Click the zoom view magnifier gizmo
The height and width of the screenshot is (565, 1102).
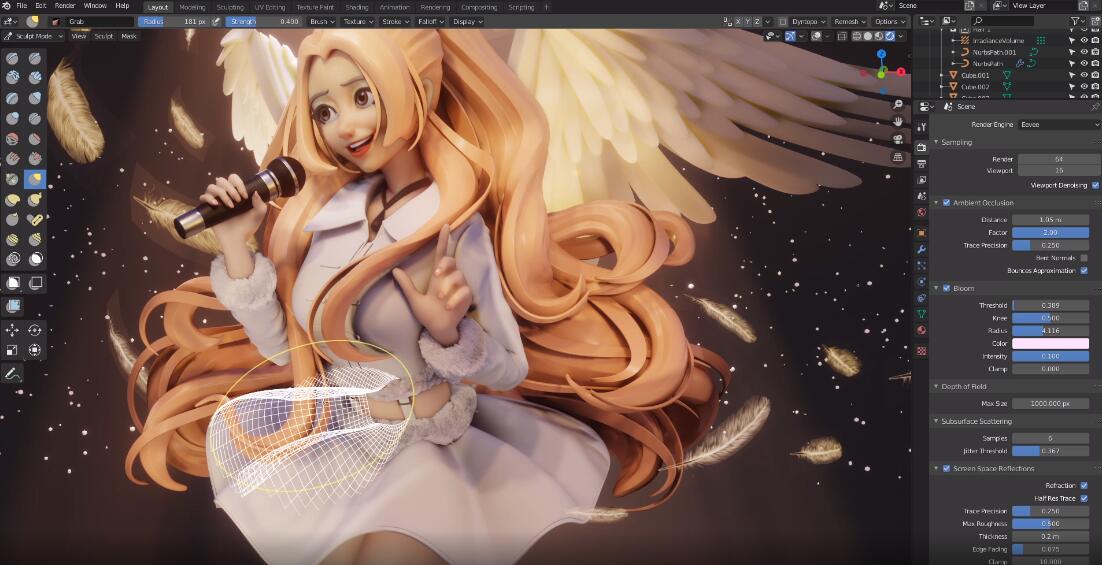(x=897, y=105)
